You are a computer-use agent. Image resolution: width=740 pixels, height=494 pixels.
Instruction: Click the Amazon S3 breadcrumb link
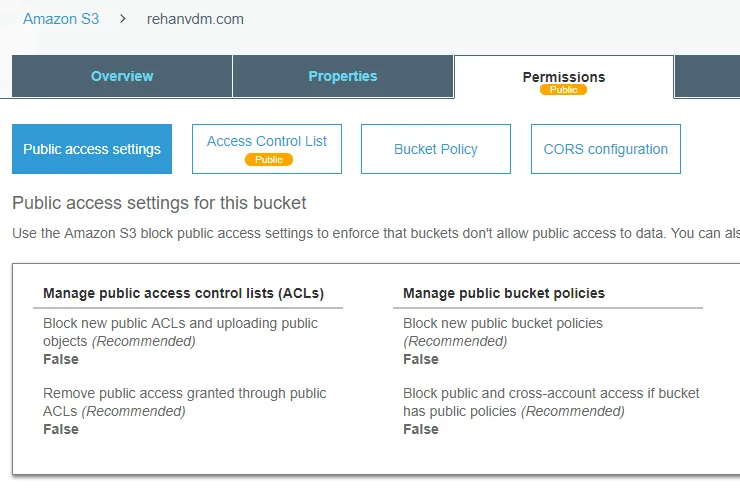click(x=61, y=19)
